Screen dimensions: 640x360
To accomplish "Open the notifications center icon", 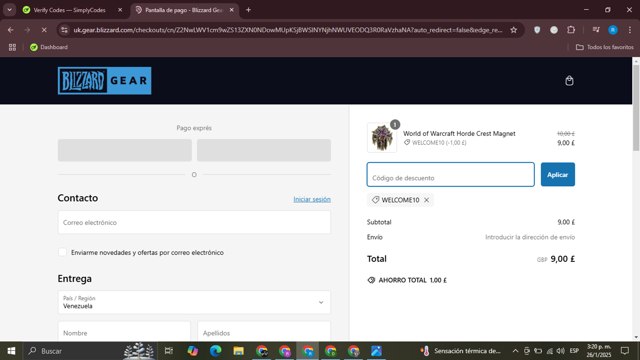I will tap(625, 351).
